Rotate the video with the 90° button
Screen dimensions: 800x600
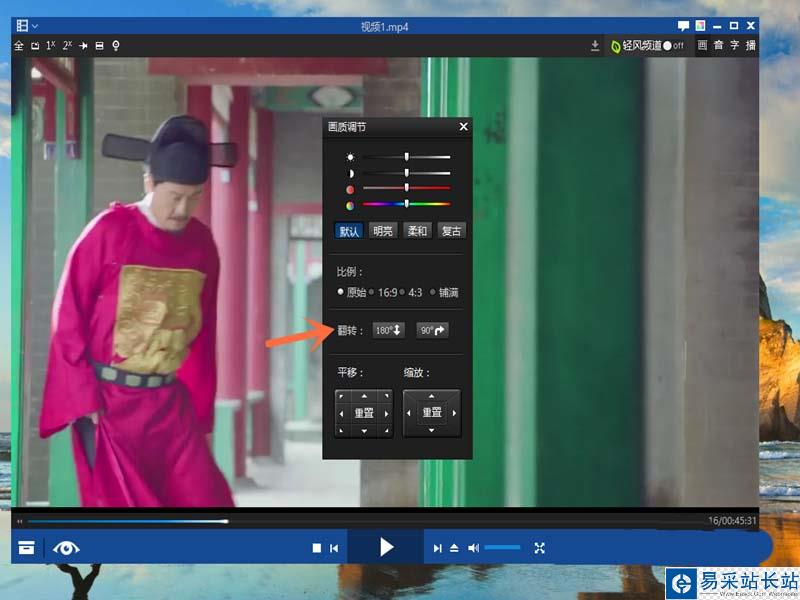pyautogui.click(x=432, y=330)
